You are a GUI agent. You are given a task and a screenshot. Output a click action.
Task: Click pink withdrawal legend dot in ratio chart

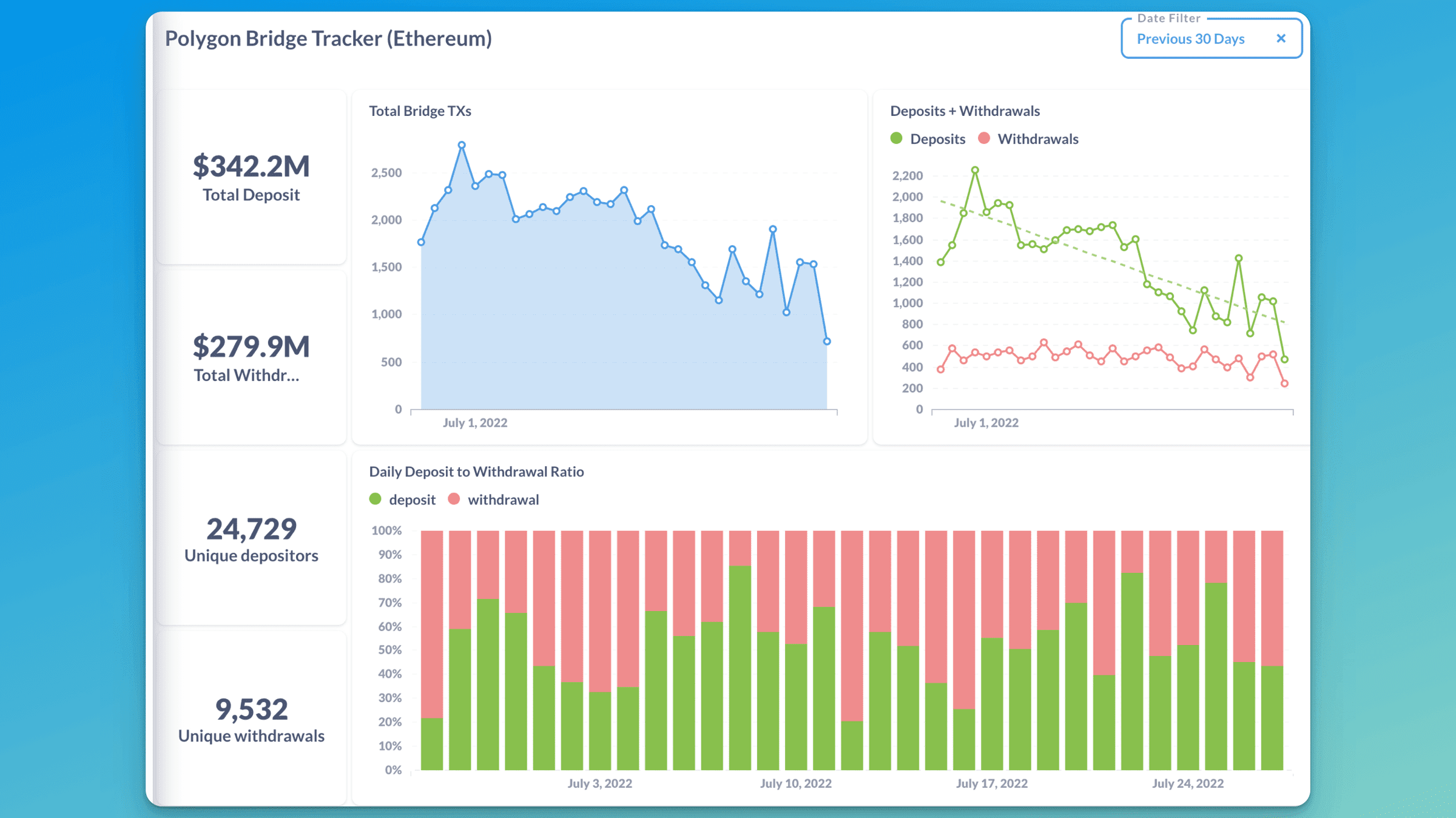click(454, 499)
